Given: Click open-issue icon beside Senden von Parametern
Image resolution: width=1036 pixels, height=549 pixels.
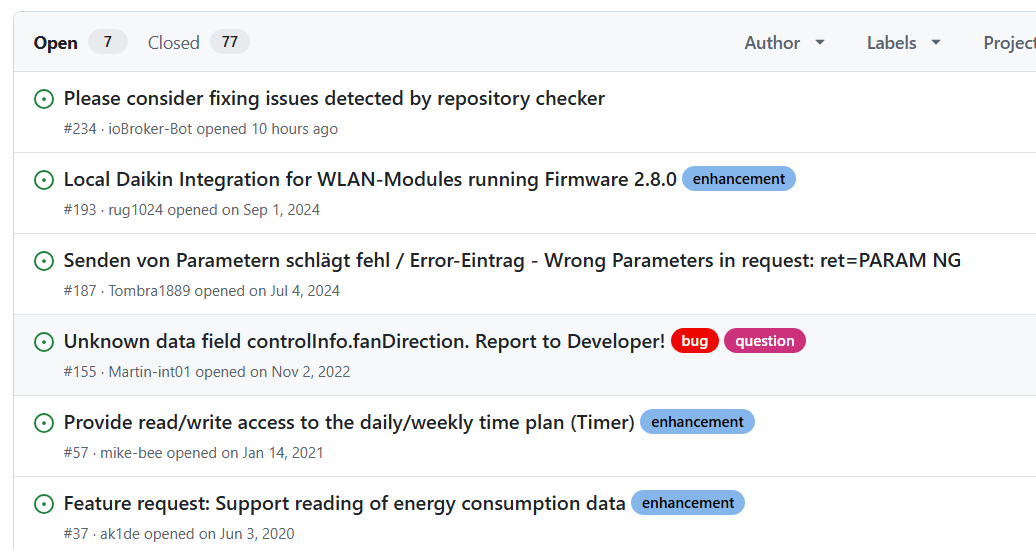Looking at the screenshot, I should click(x=44, y=261).
